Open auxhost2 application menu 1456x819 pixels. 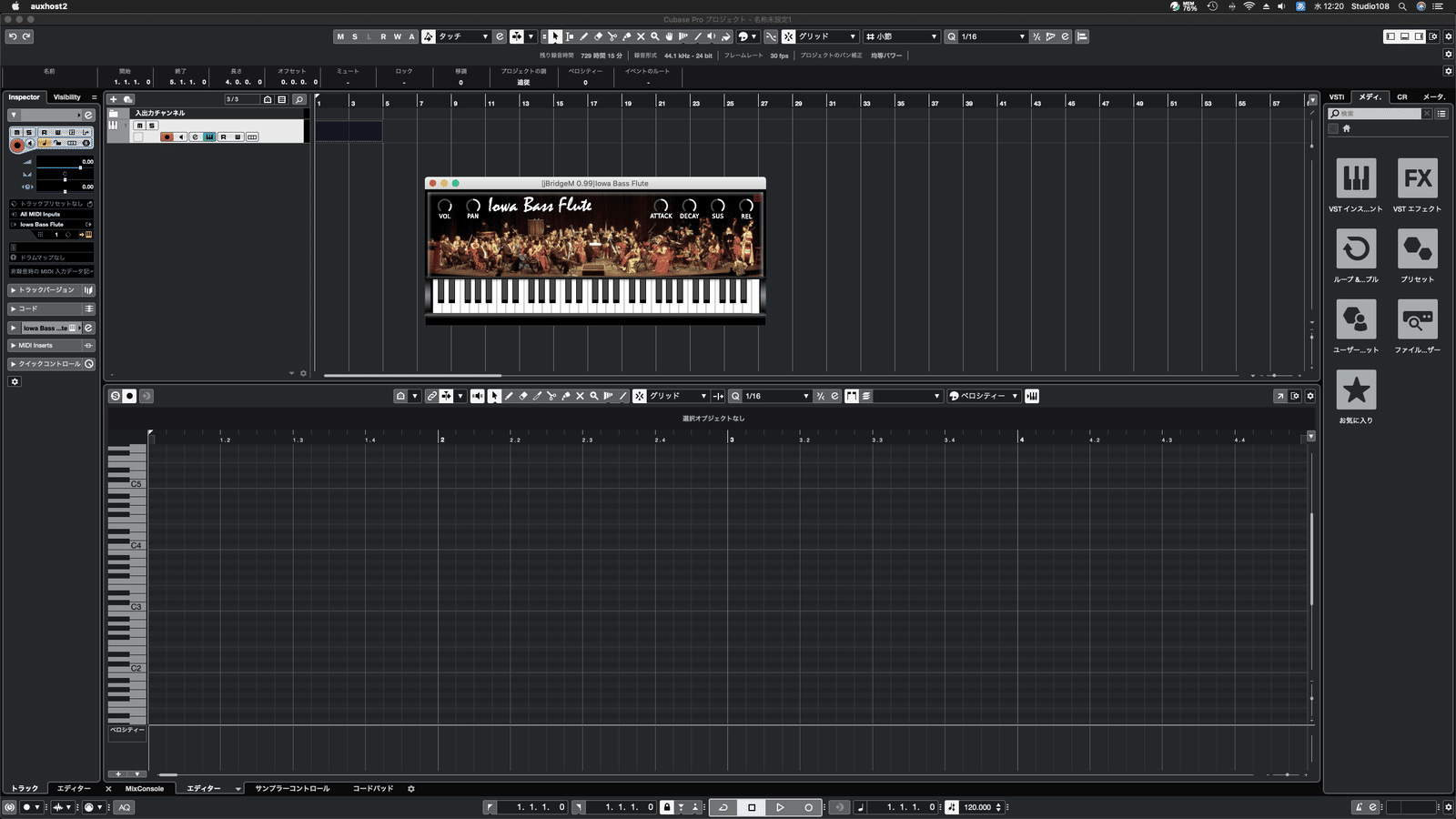(48, 6)
